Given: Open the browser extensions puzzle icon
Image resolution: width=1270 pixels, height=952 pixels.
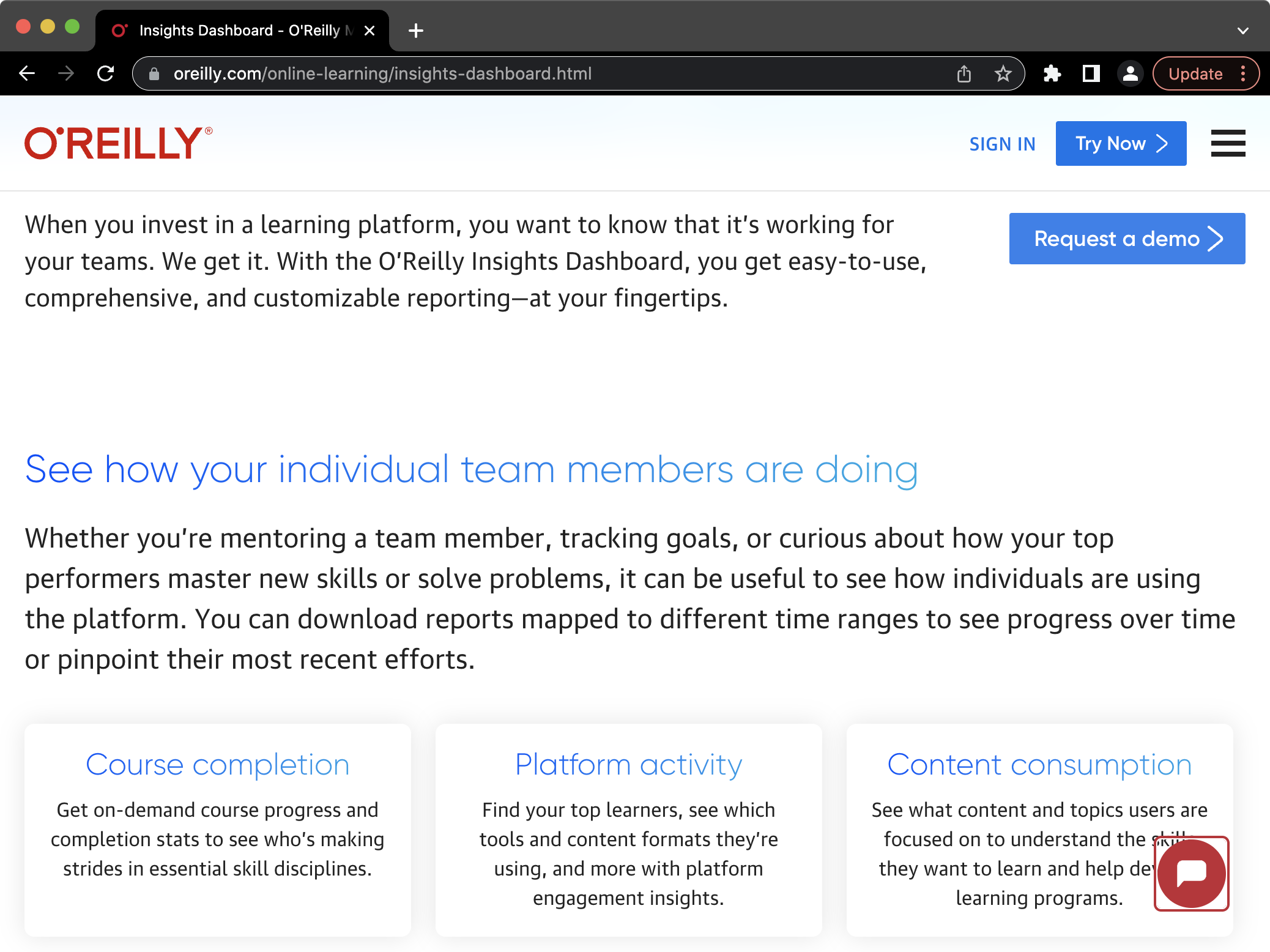Looking at the screenshot, I should coord(1052,74).
